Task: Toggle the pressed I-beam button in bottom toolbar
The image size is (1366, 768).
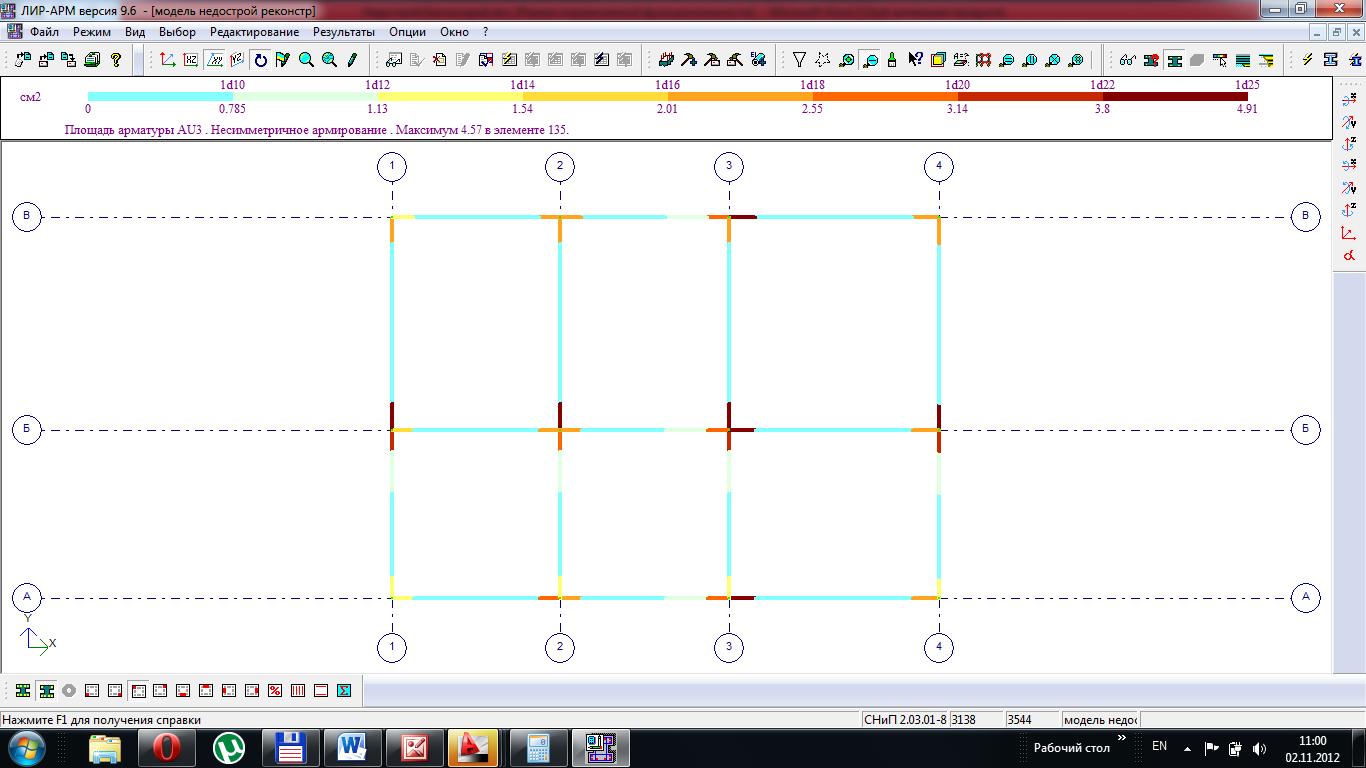Action: [x=45, y=690]
